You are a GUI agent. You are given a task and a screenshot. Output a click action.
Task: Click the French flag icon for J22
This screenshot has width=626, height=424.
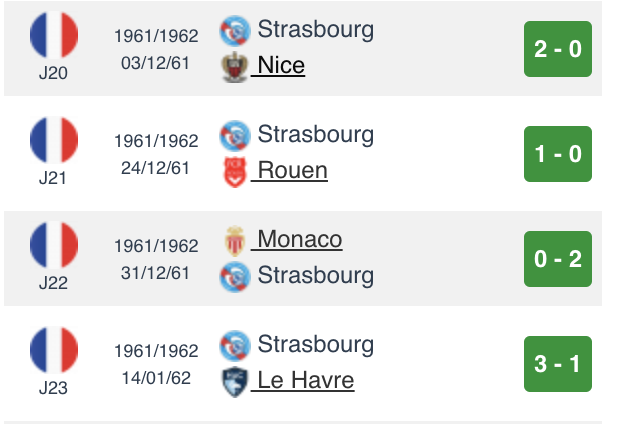[53, 245]
